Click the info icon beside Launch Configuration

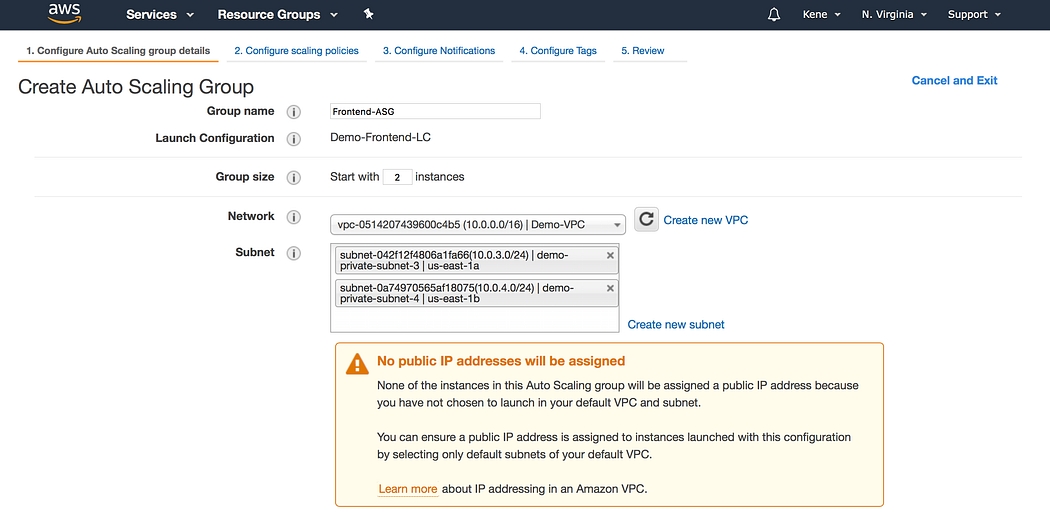[x=294, y=139]
